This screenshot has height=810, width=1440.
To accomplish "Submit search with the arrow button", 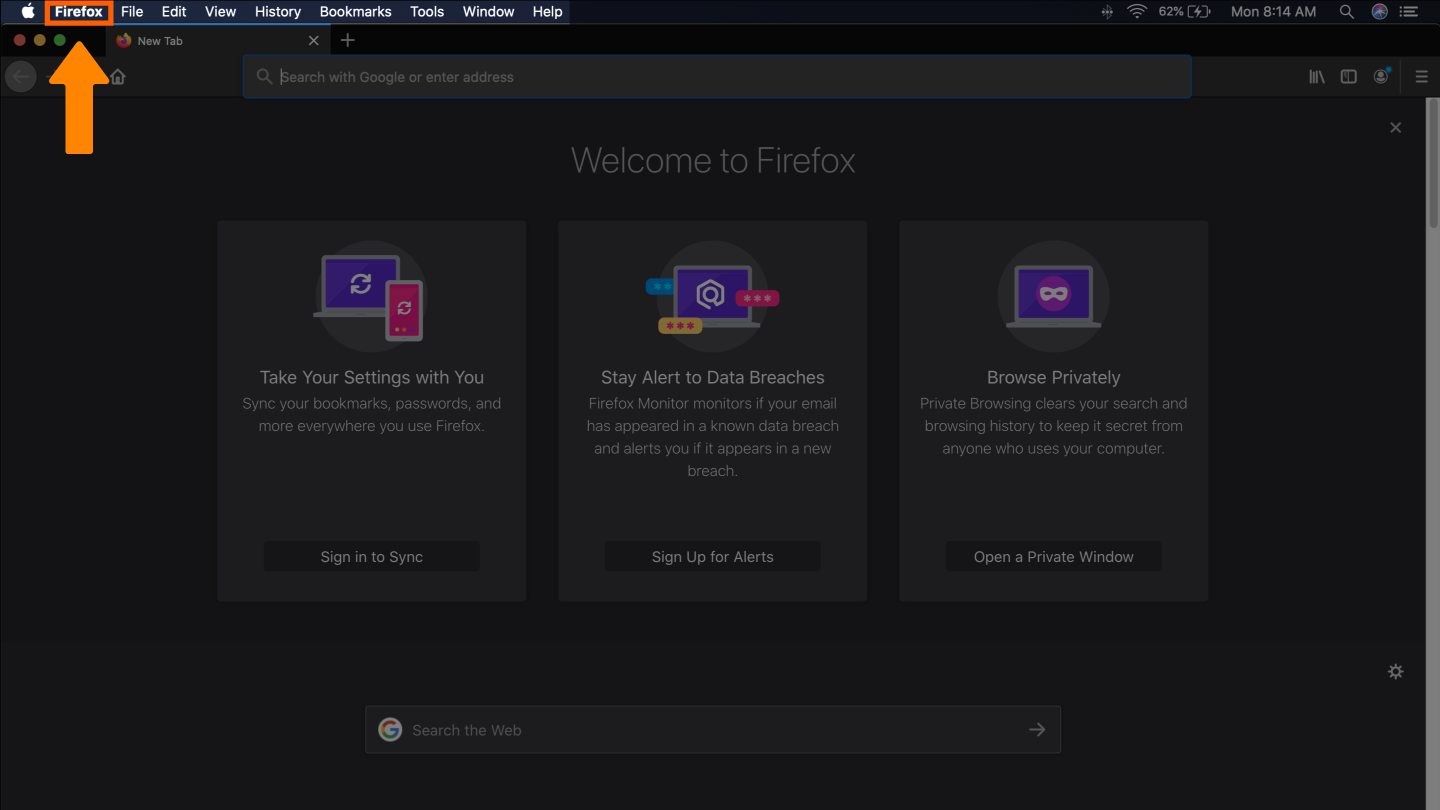I will [x=1037, y=730].
